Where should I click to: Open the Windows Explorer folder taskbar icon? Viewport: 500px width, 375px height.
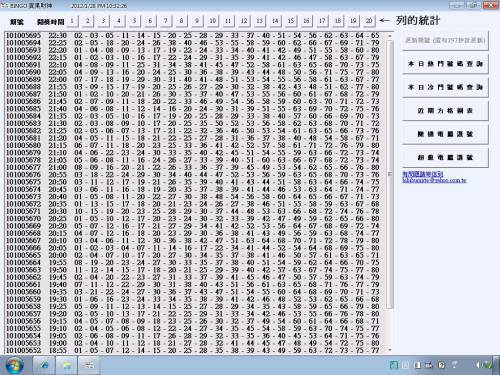(x=67, y=365)
